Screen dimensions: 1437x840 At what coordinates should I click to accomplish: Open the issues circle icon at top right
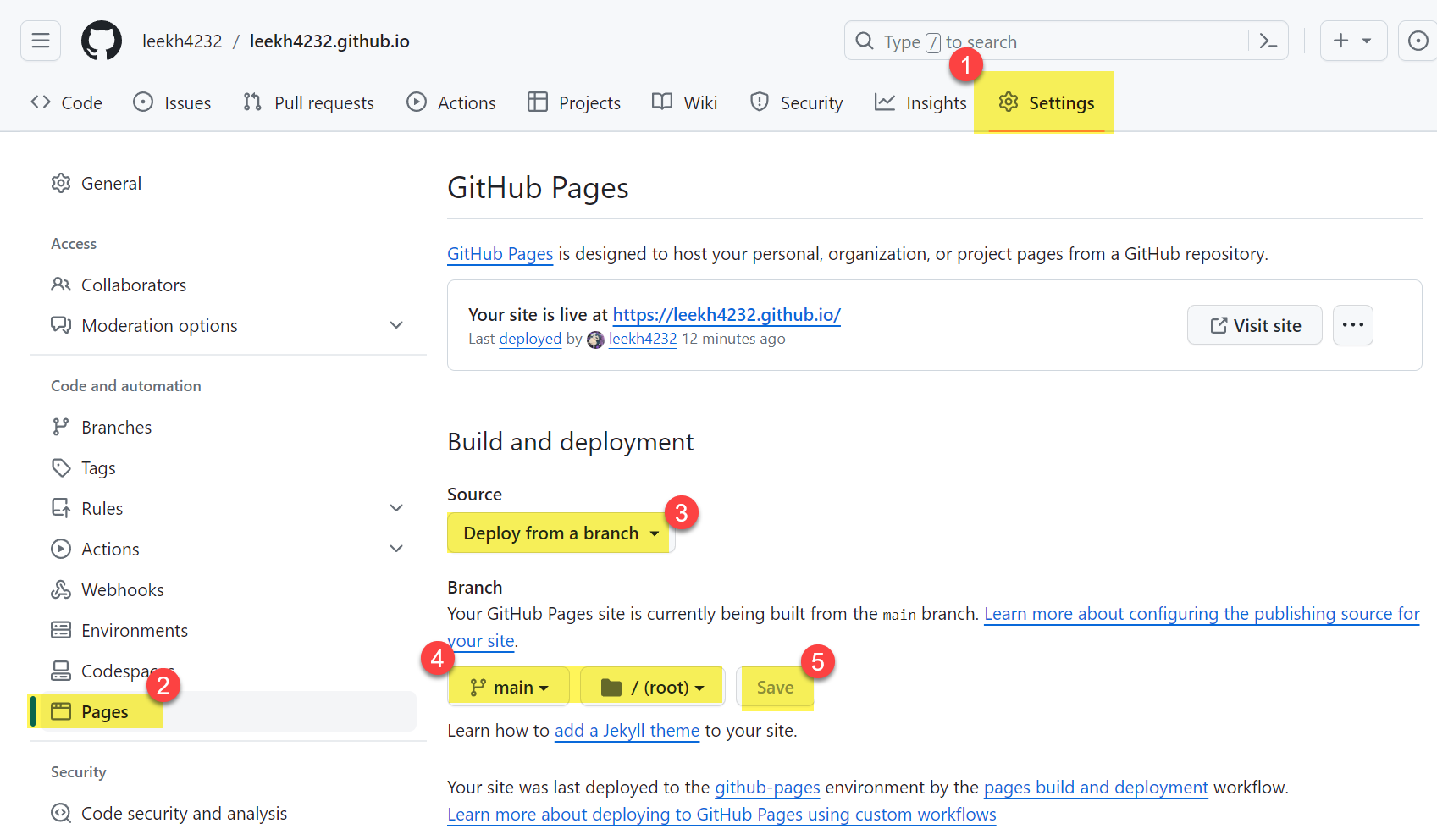tap(1418, 41)
